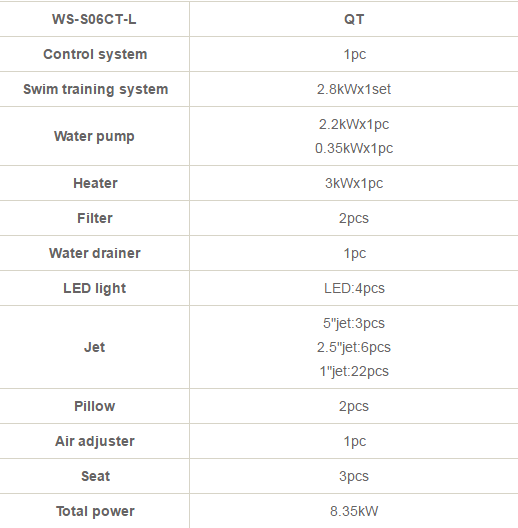Click the Control system row label
The image size is (518, 528).
[95, 54]
